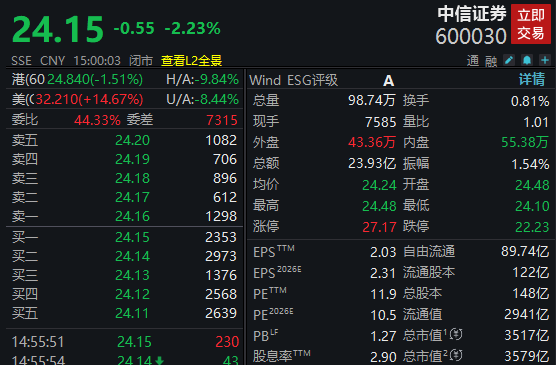Select the Hong Kong listing quote row
This screenshot has width=556, height=365.
pyautogui.click(x=125, y=79)
